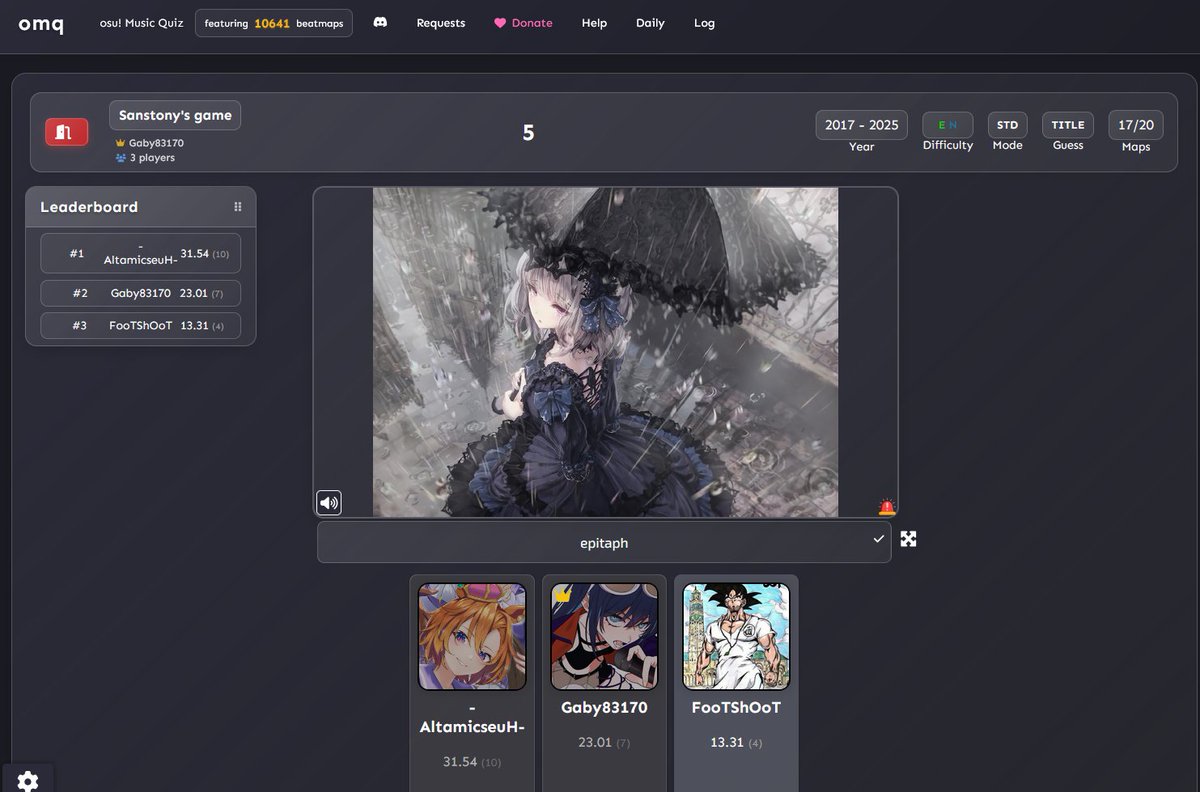Toggle the volume speaker icon
1200x792 pixels.
pyautogui.click(x=329, y=503)
